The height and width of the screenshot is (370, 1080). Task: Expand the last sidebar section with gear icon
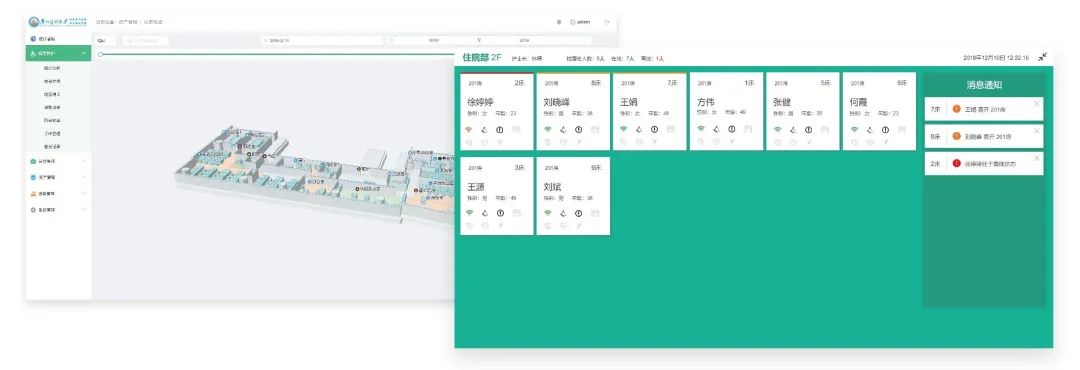[59, 209]
